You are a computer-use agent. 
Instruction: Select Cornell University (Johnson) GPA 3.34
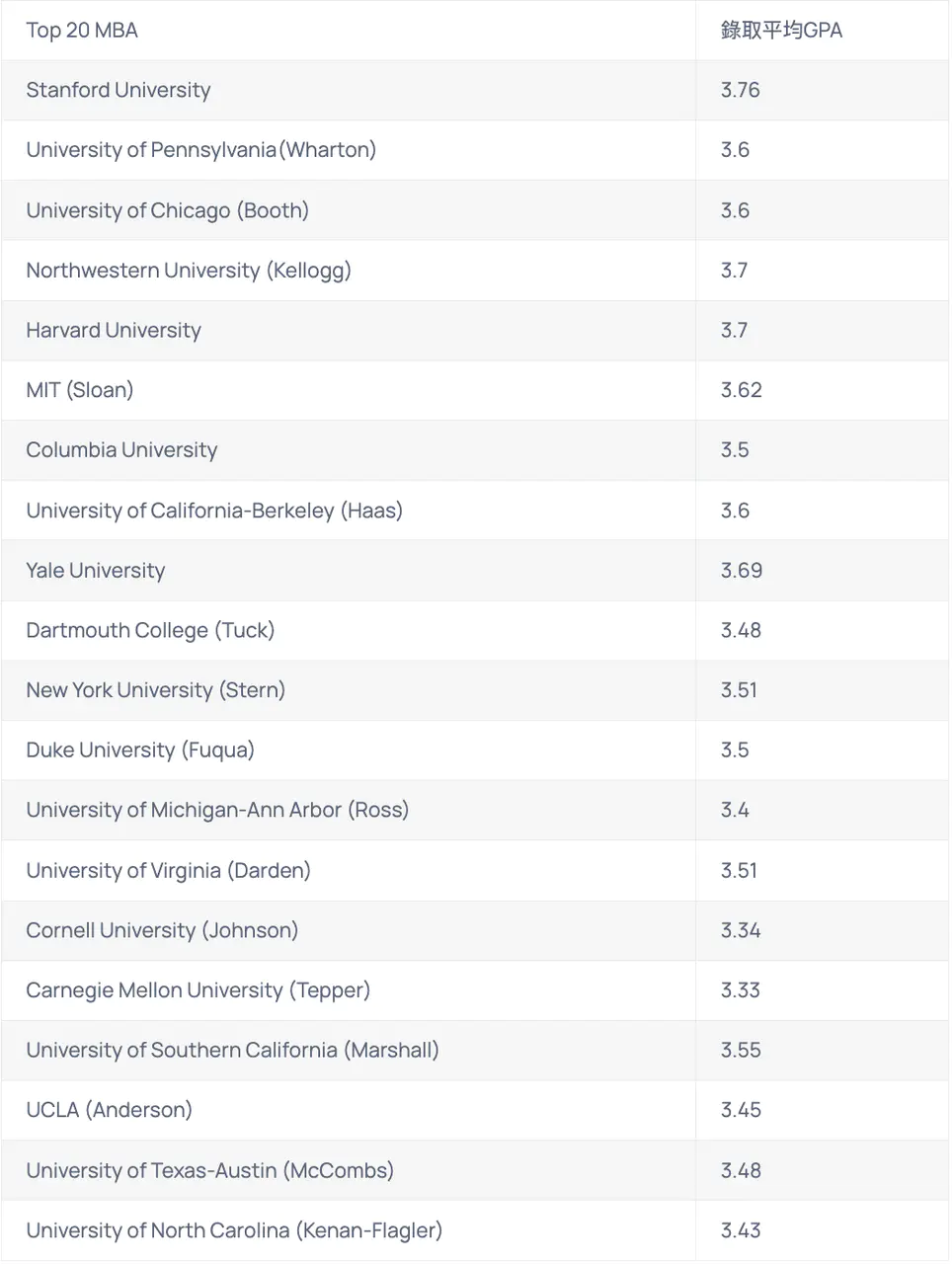click(741, 930)
